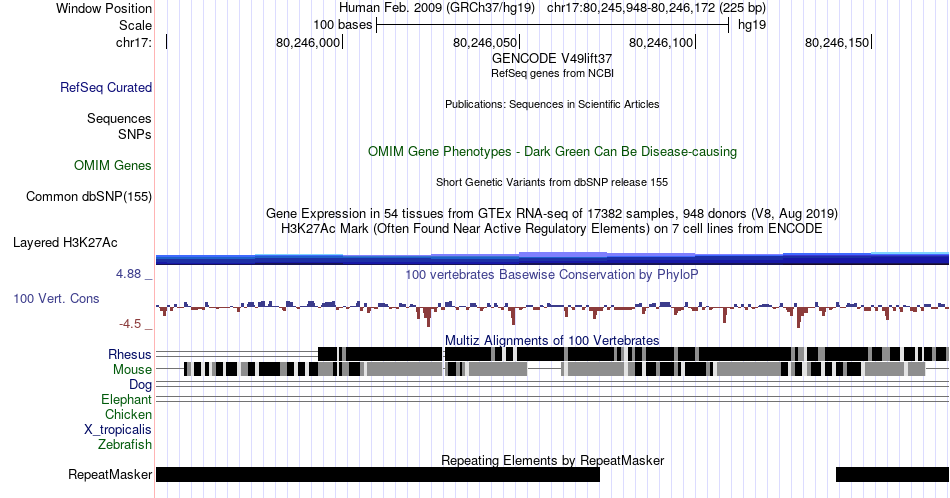Click the Human Feb. 2009 (GRCh37/hg19) text
Screen dimensions: 950x498
(437, 8)
